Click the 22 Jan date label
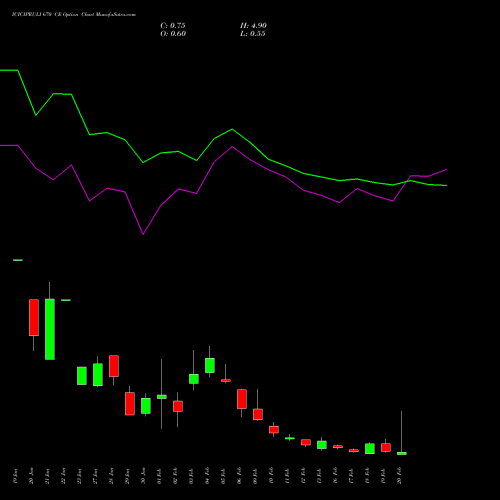Screen dimensions: 500x500 [63, 476]
